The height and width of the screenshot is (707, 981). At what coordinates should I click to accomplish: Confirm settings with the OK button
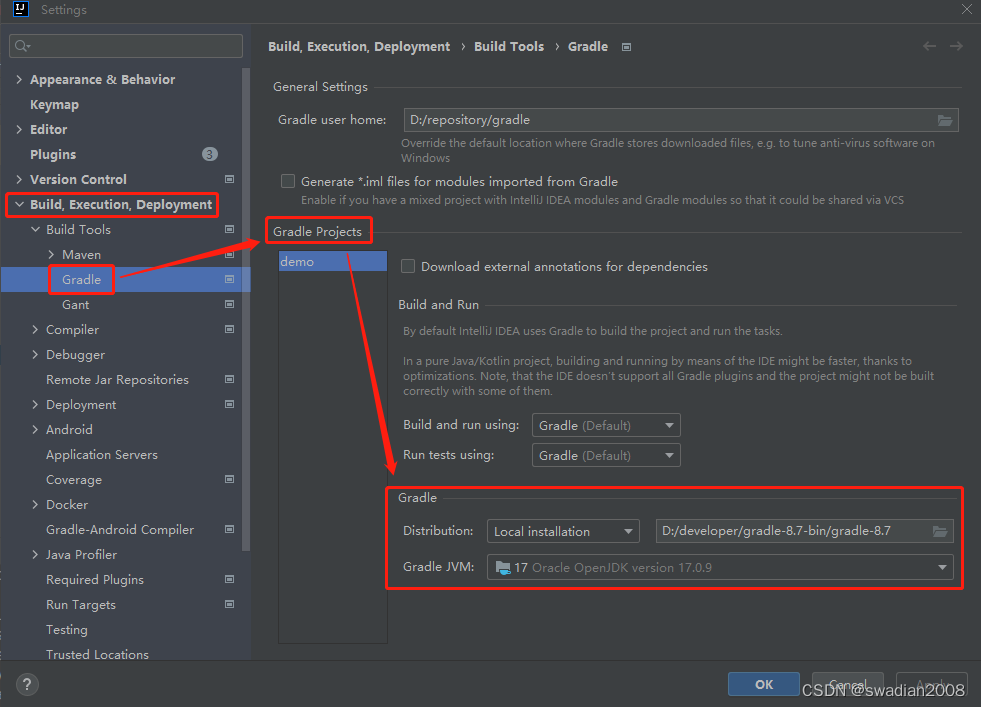pyautogui.click(x=764, y=684)
